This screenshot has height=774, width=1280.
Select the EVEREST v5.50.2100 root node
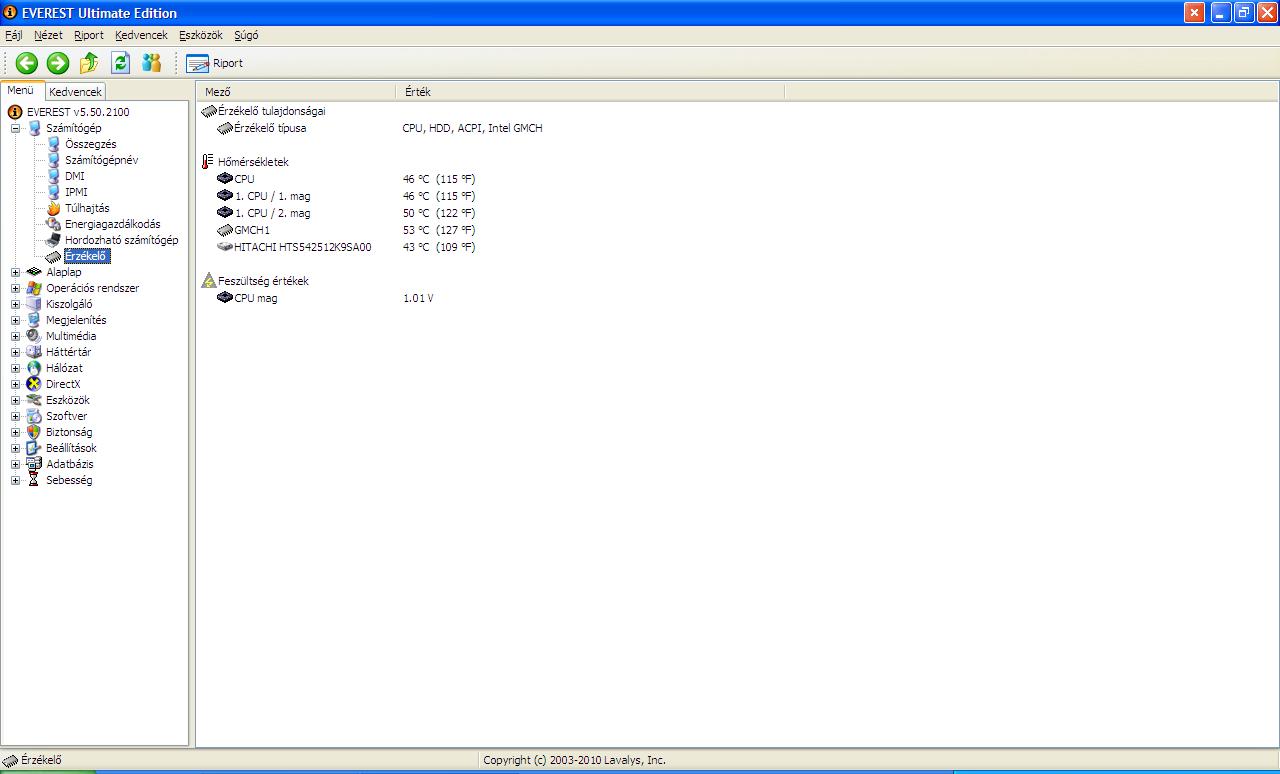tap(78, 112)
